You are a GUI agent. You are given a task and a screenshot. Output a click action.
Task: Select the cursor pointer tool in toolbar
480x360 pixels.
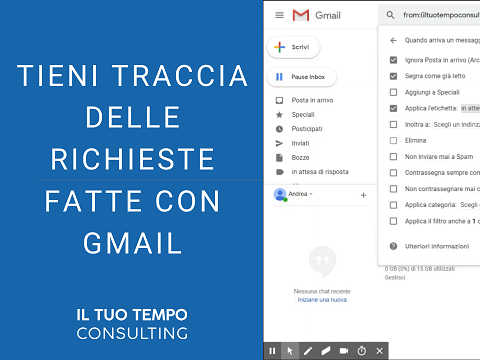[x=290, y=351]
